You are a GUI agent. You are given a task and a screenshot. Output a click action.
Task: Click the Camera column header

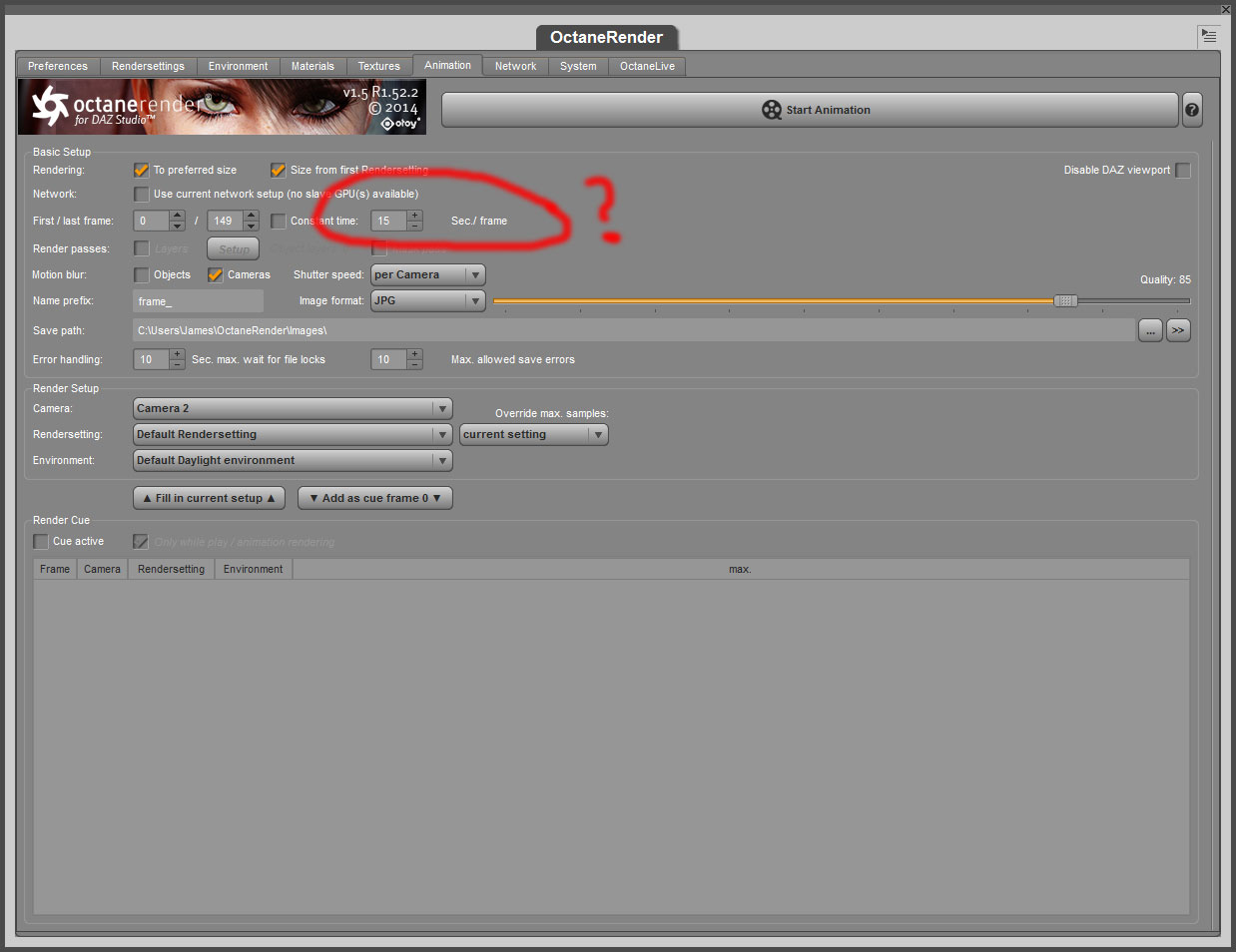pyautogui.click(x=102, y=569)
